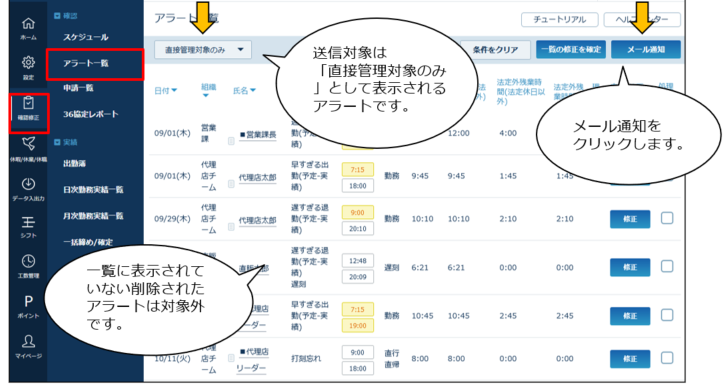This screenshot has width=727, height=388.
Task: Open スケジュール in the side menu
Action: coord(86,37)
